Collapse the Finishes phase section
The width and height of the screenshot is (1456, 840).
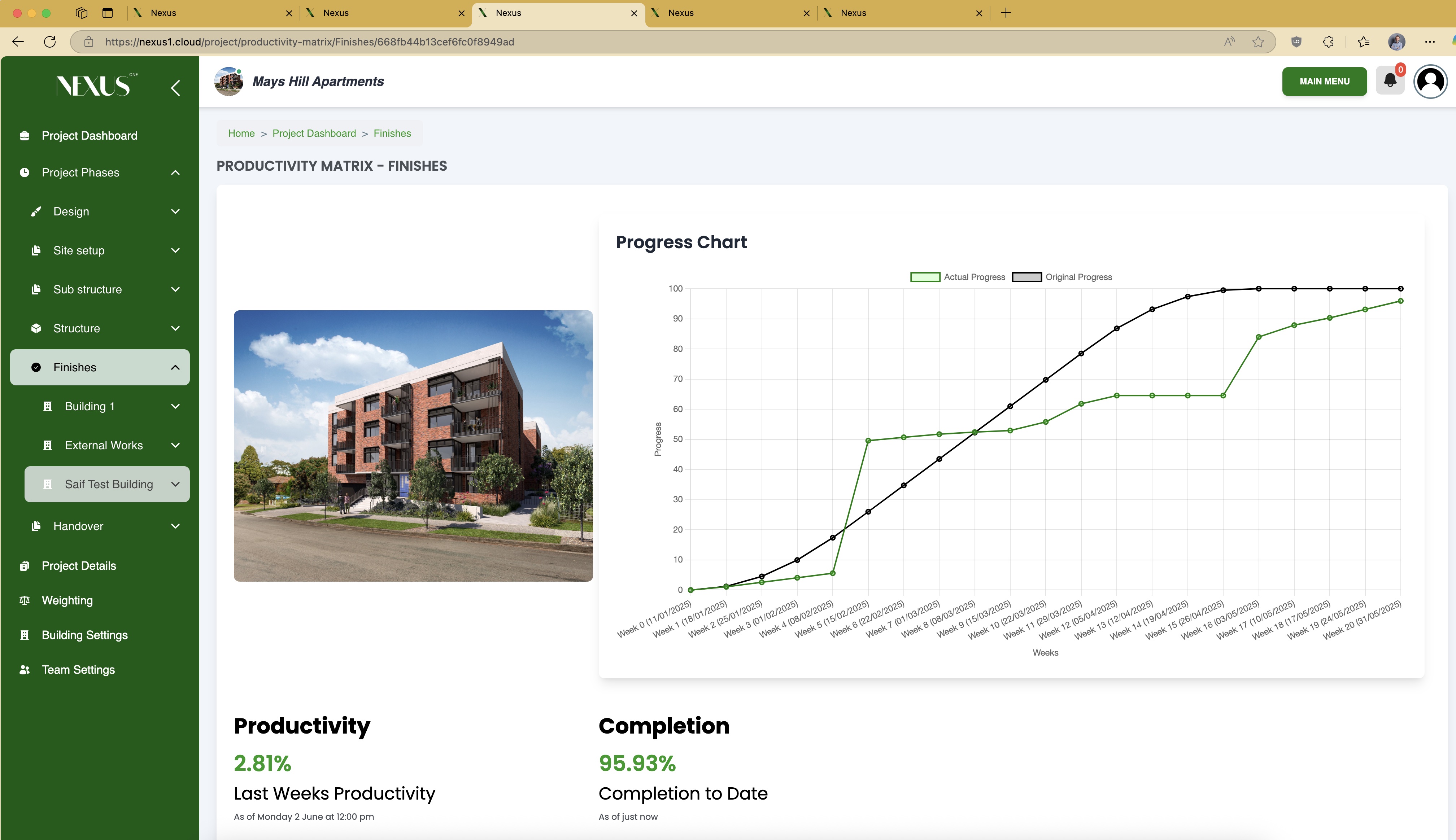click(x=175, y=367)
